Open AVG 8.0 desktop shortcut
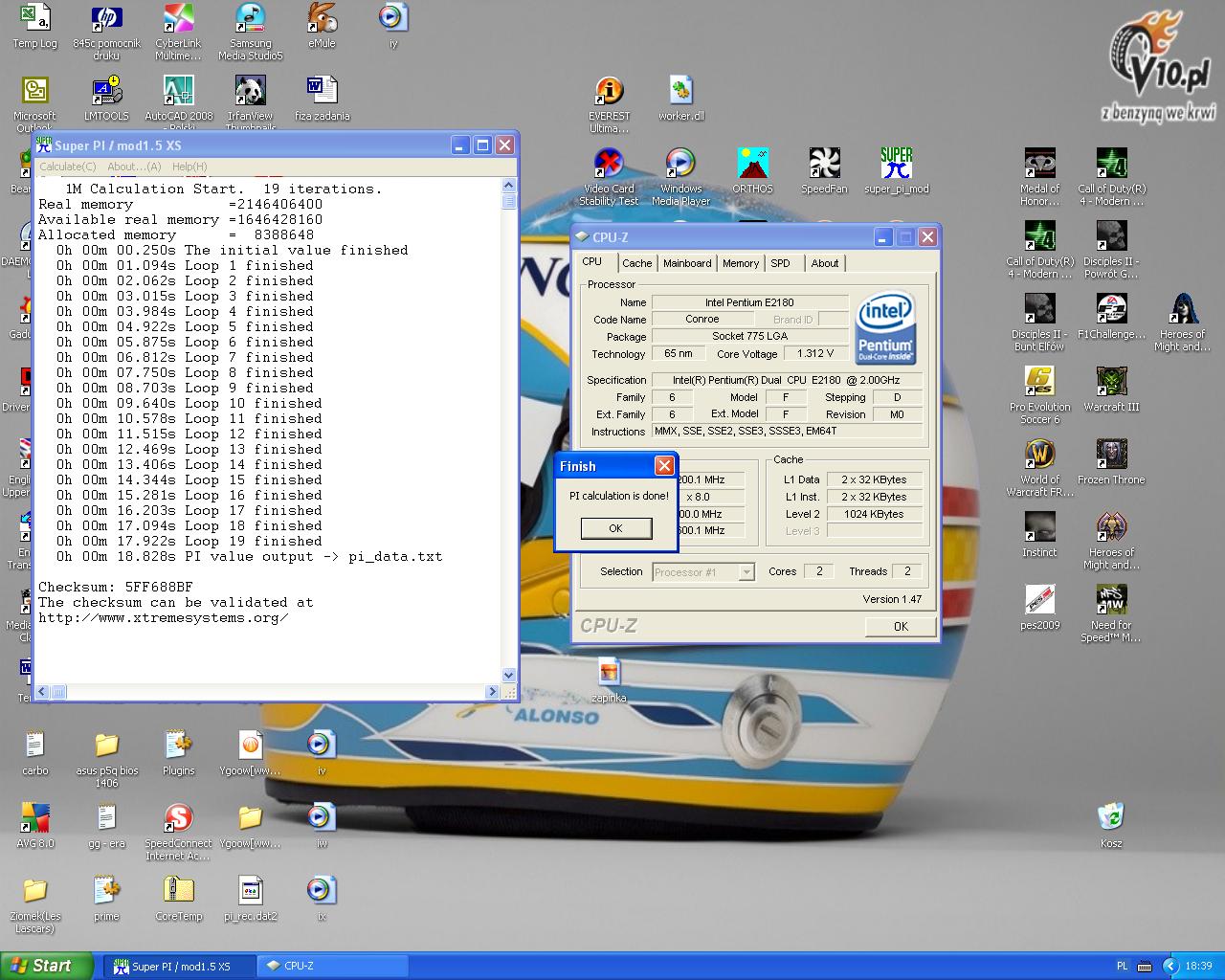 point(34,826)
